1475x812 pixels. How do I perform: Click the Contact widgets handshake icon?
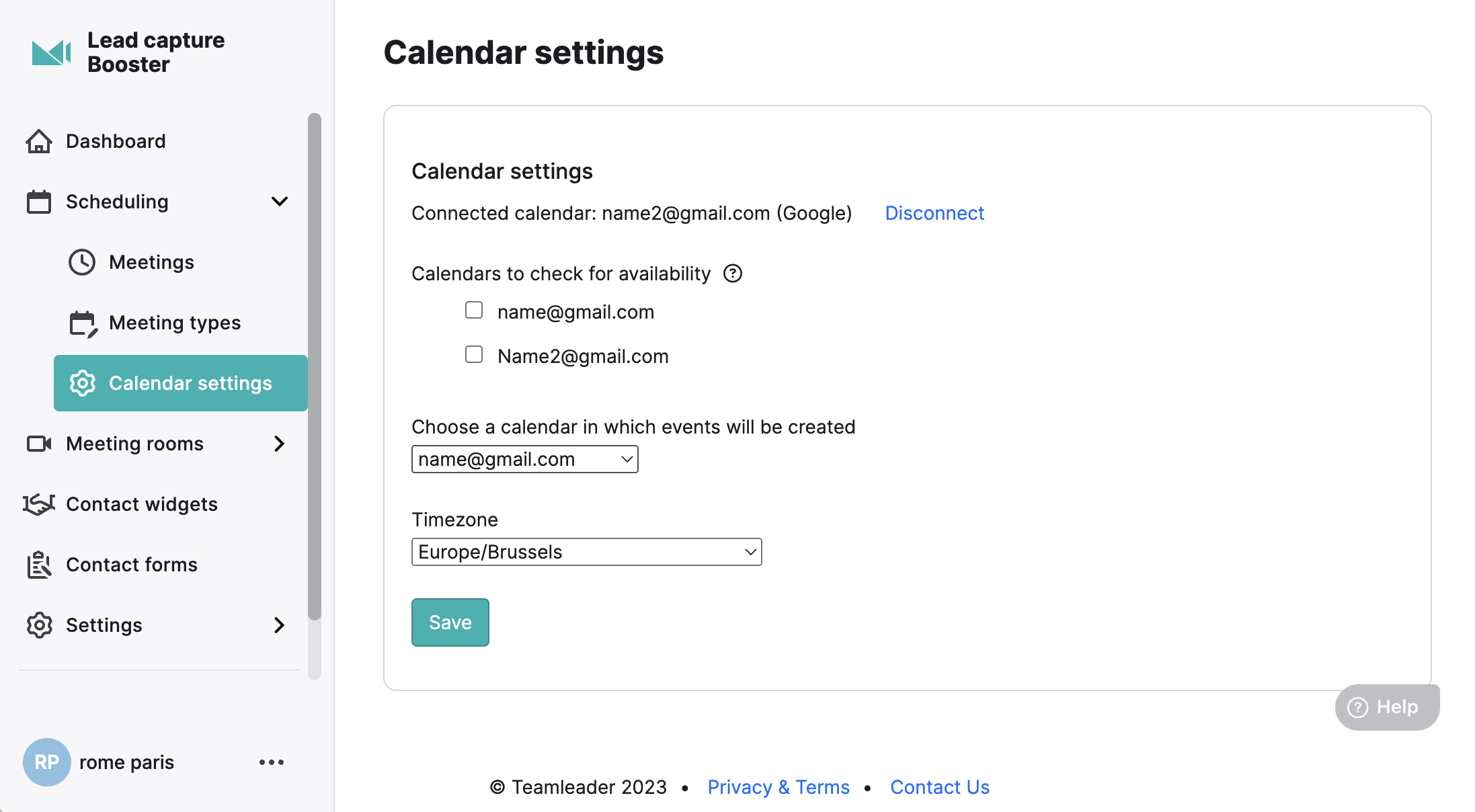coord(39,504)
